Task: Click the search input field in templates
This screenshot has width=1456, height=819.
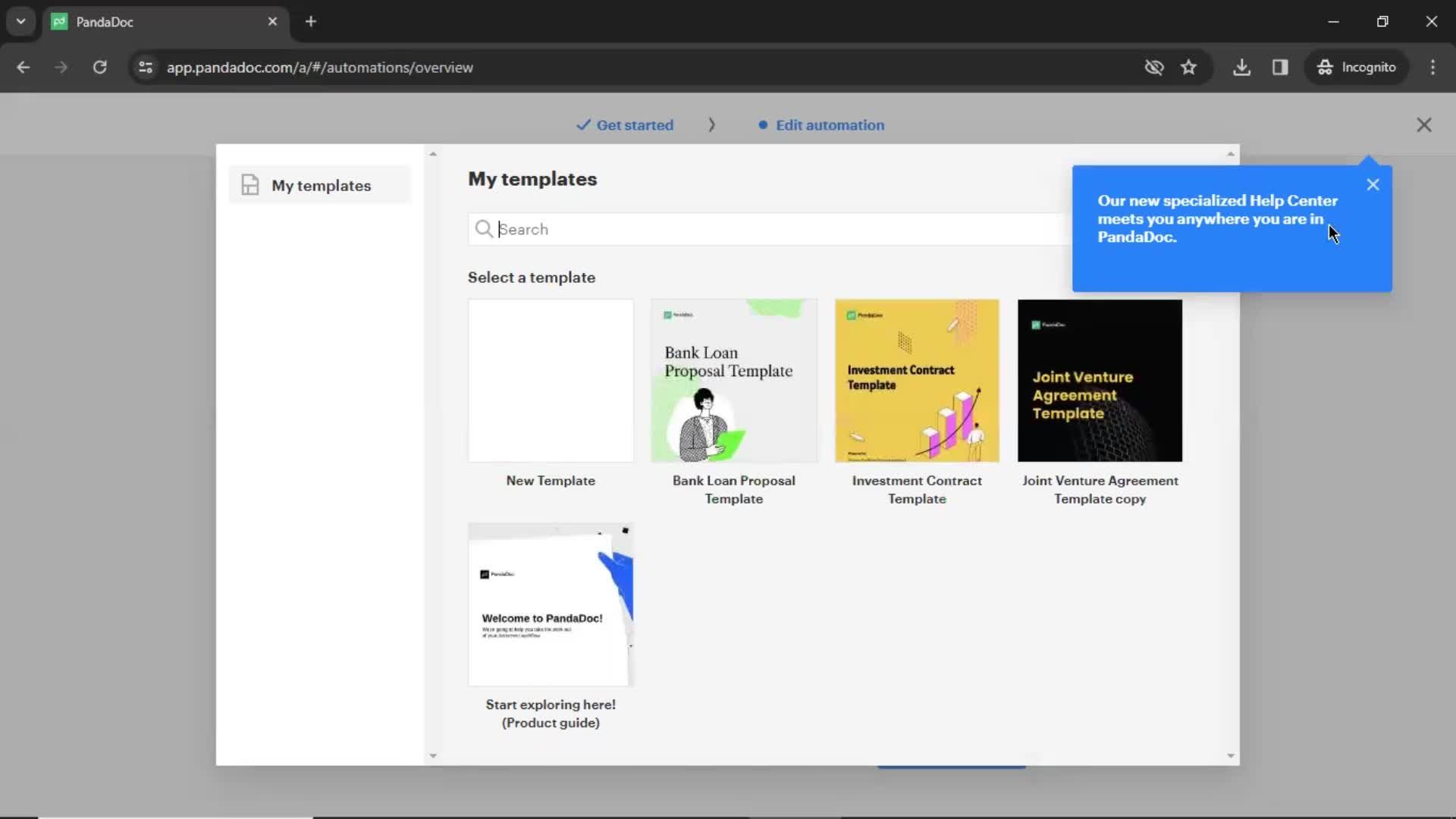Action: click(767, 228)
